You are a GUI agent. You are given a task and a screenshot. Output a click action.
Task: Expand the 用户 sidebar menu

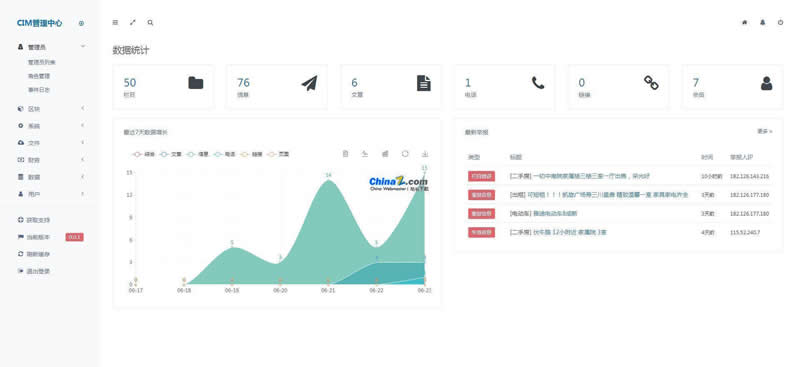pyautogui.click(x=50, y=194)
